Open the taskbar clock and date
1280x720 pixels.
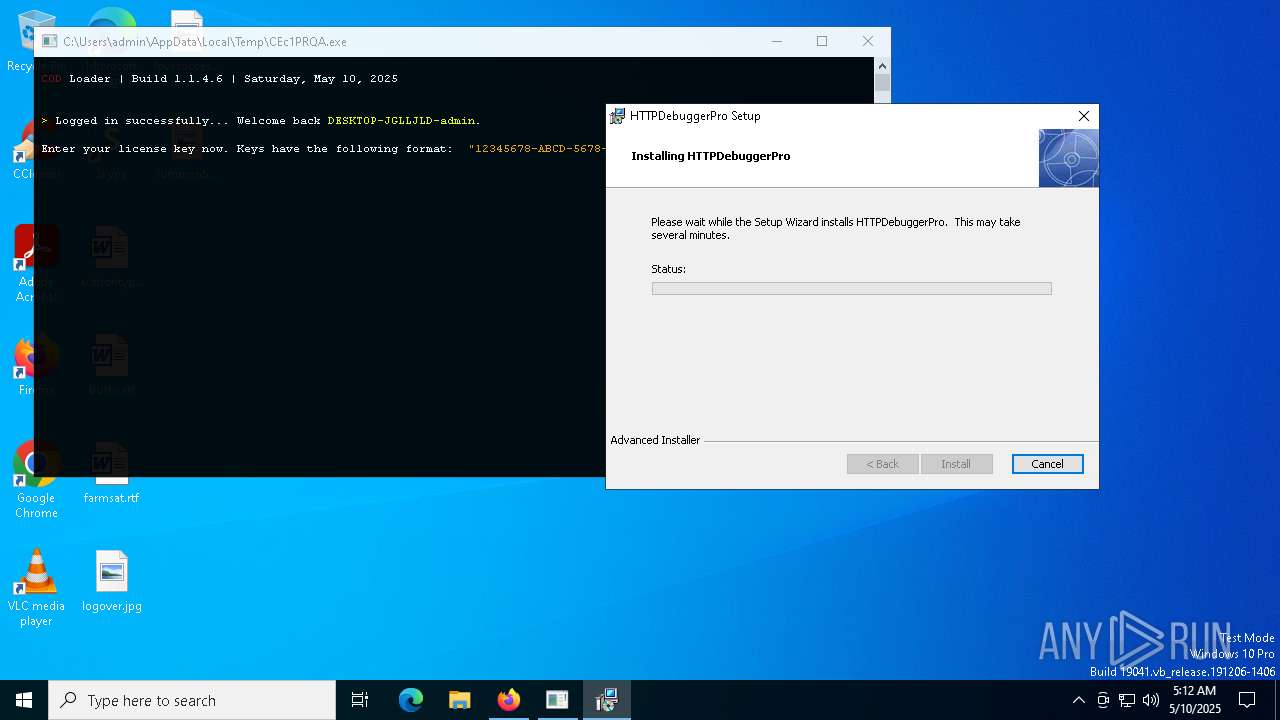(1194, 700)
